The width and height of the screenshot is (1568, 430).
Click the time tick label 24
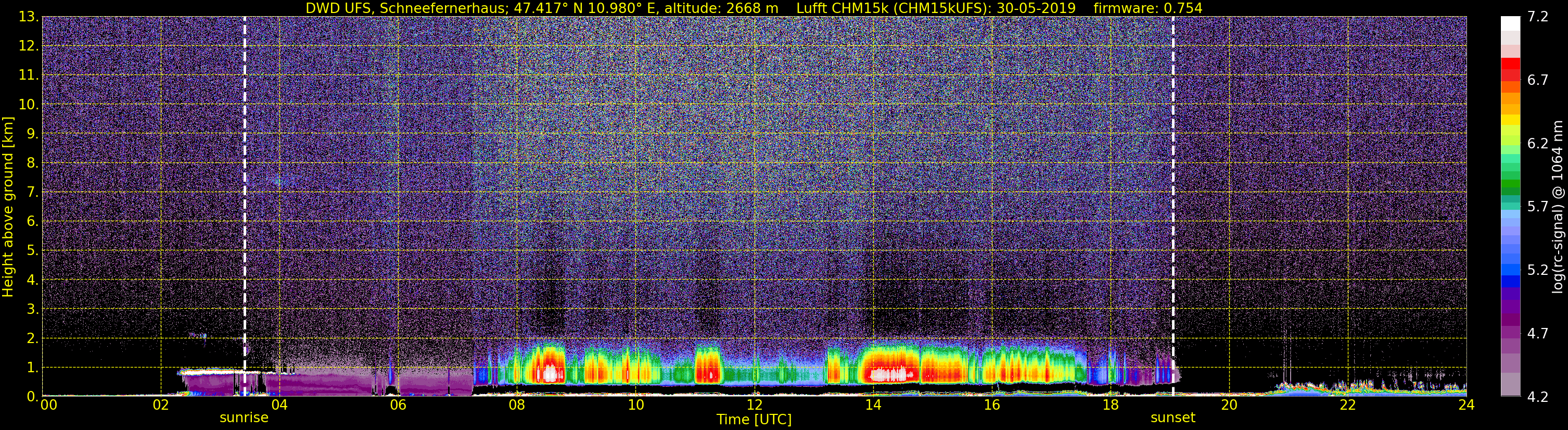coord(1467,405)
